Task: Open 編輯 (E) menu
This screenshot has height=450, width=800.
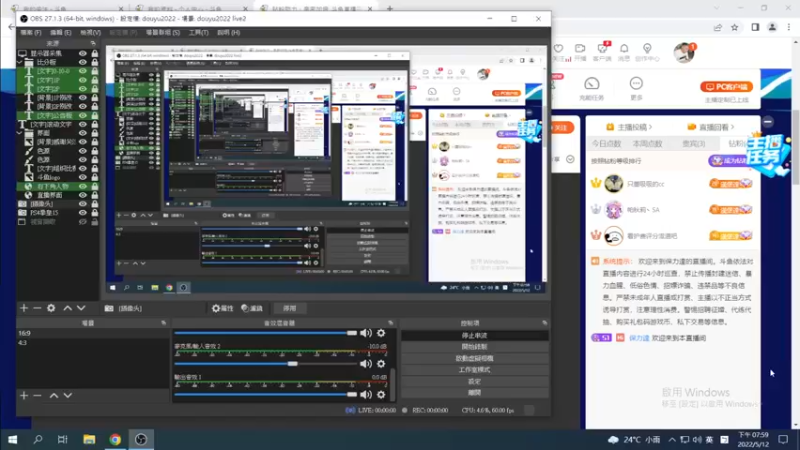Action: [x=61, y=33]
